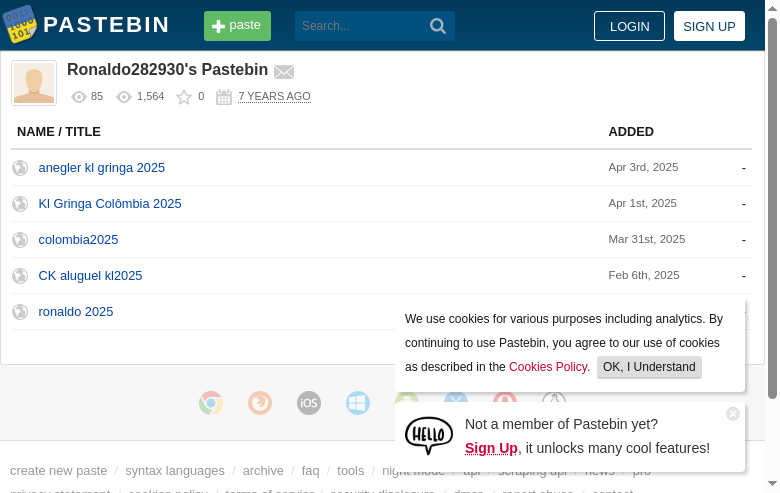
Task: Open the 'archive' footer link
Action: pos(263,471)
